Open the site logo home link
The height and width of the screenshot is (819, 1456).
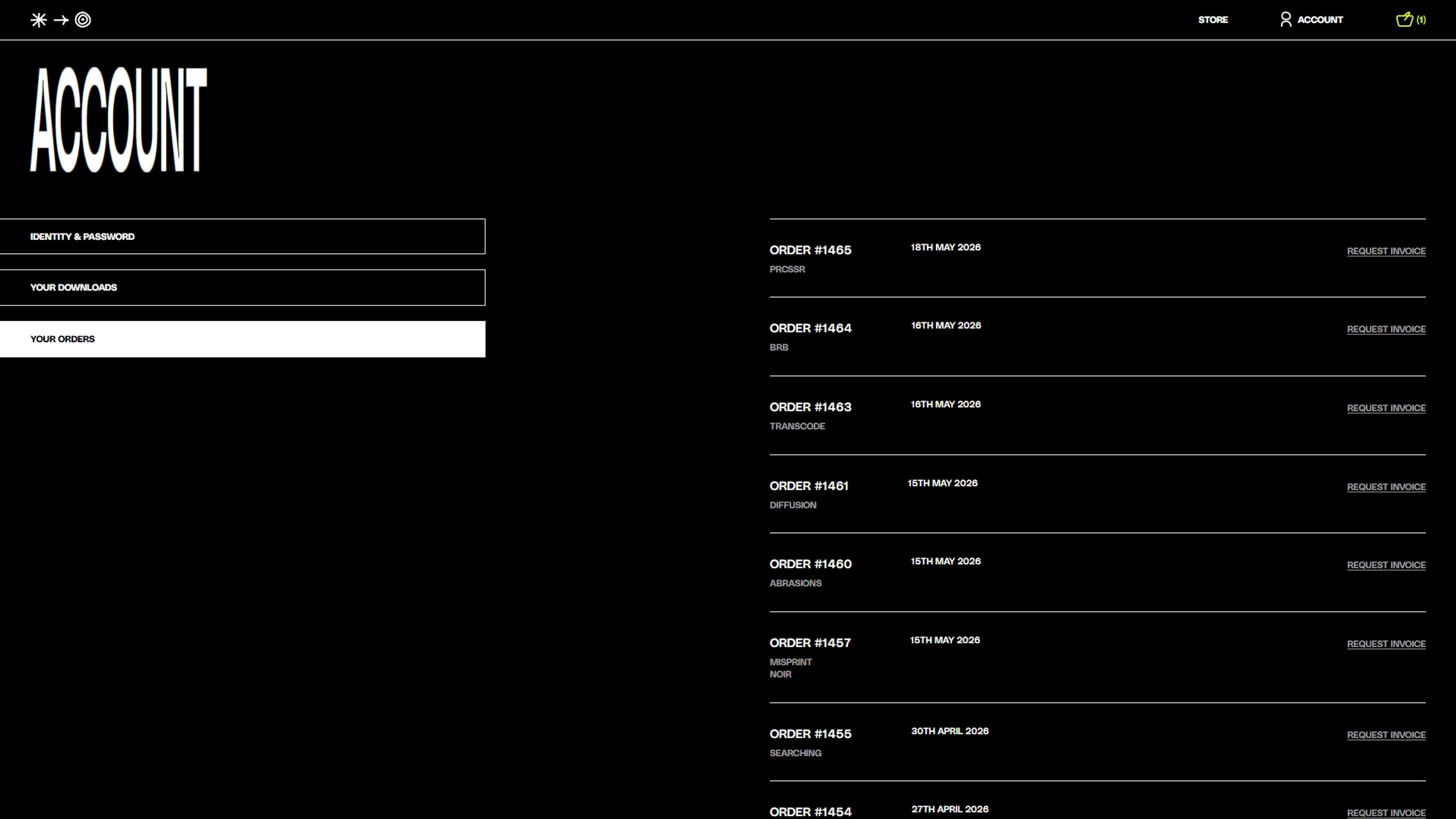61,20
